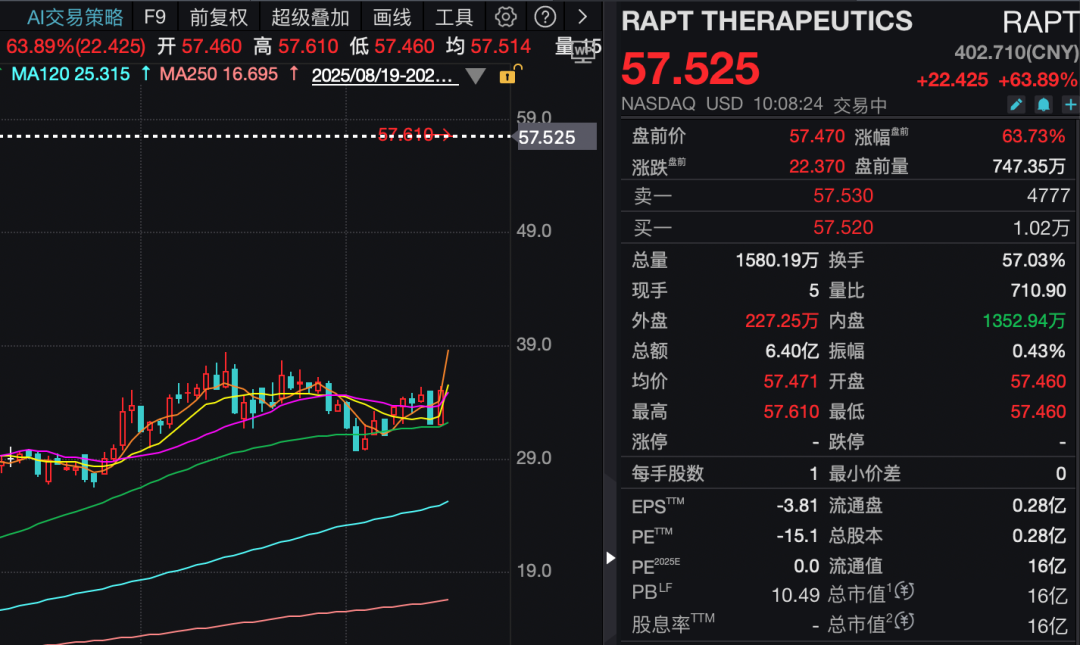This screenshot has height=645, width=1080.
Task: Click the edit pencil icon in quote panel
Action: click(x=1015, y=104)
